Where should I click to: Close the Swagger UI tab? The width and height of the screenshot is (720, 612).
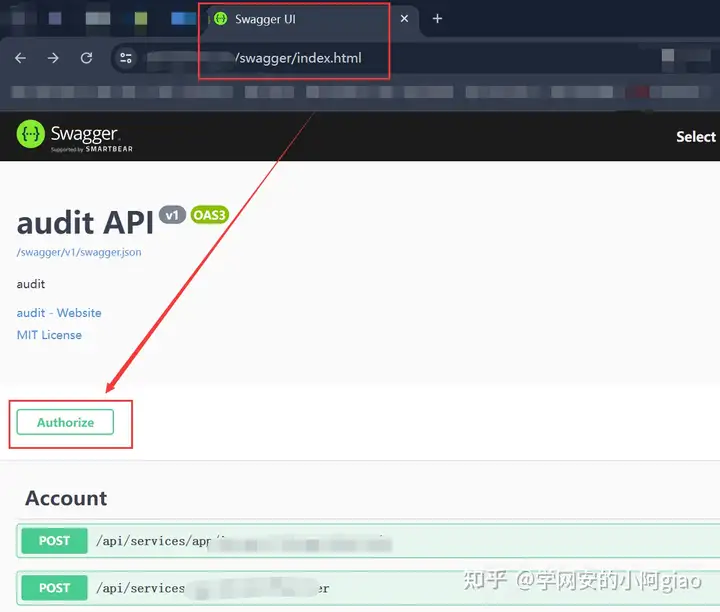pyautogui.click(x=404, y=19)
